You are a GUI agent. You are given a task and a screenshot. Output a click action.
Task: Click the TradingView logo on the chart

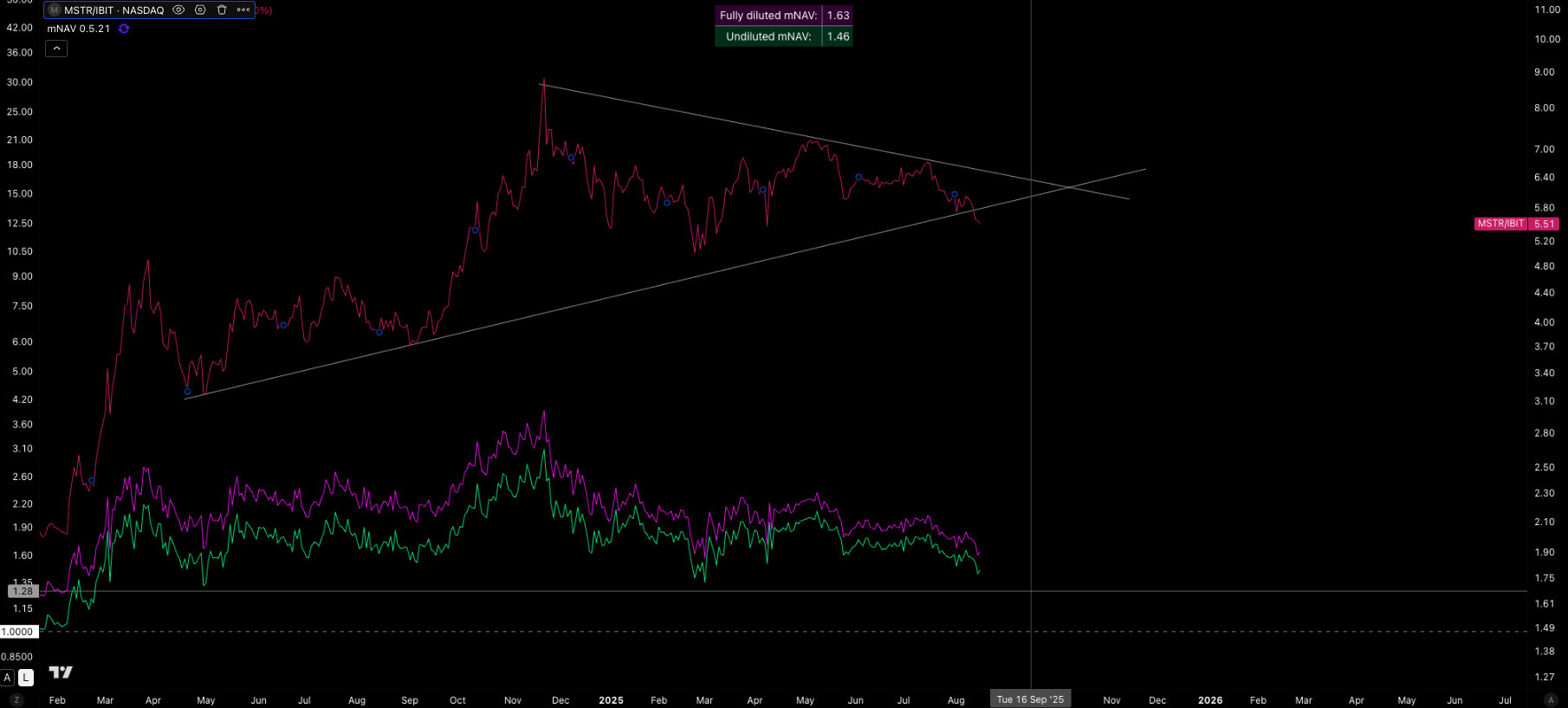61,672
